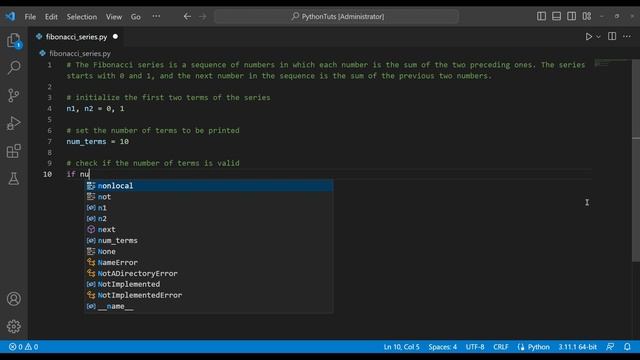Place cursor on line 7 num_terms = 10
Screen dimensions: 640x360
pyautogui.click(x=98, y=142)
